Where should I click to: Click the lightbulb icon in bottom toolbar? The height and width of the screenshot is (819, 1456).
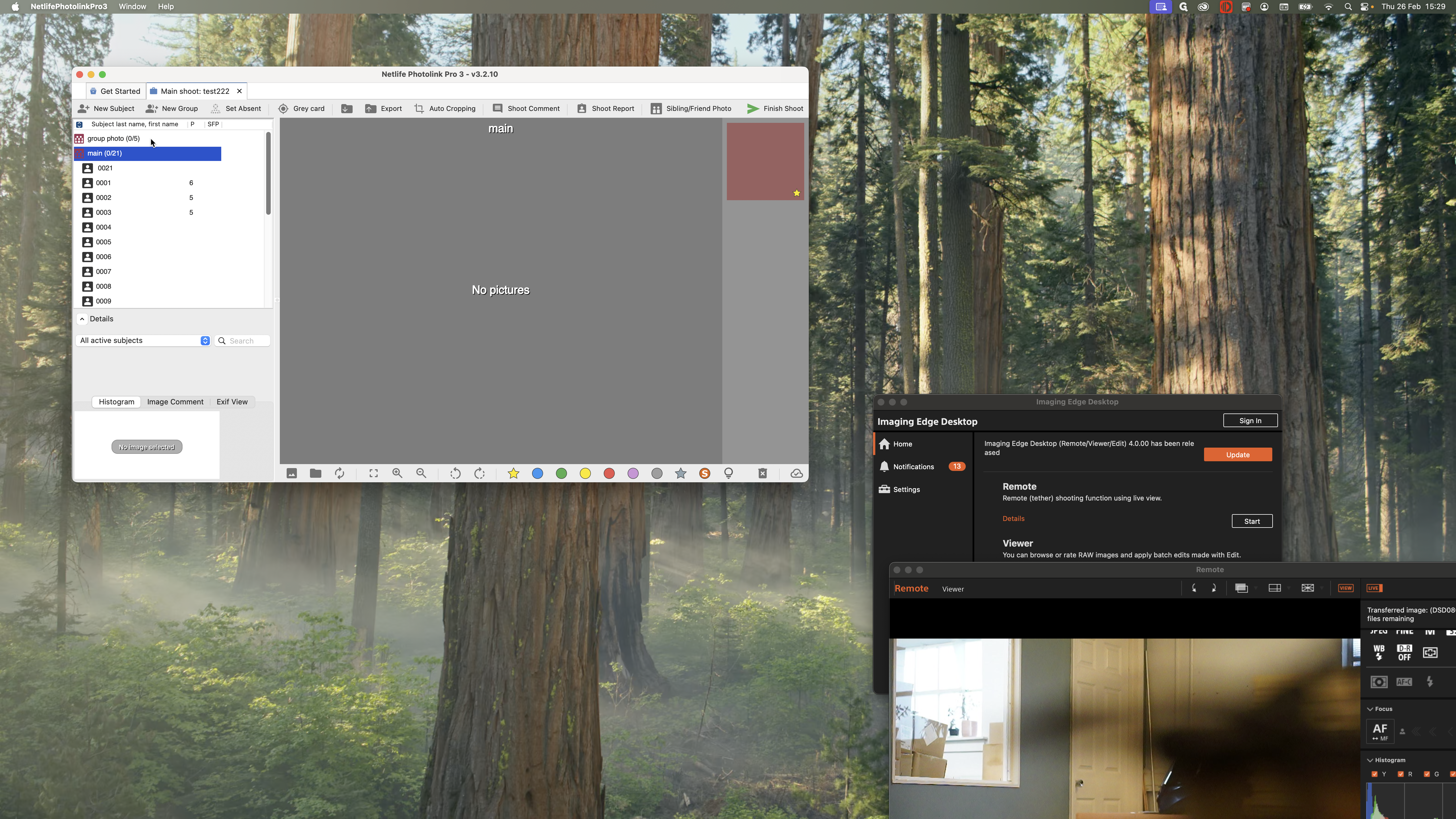click(729, 474)
